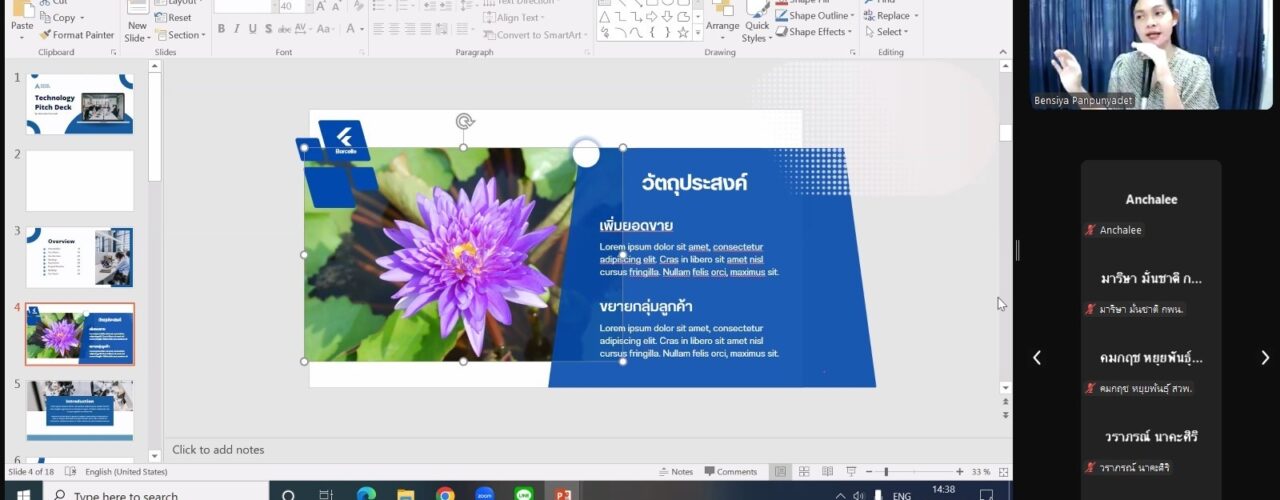Select the down arrow shape
Image resolution: width=1280 pixels, height=500 pixels.
click(x=668, y=17)
